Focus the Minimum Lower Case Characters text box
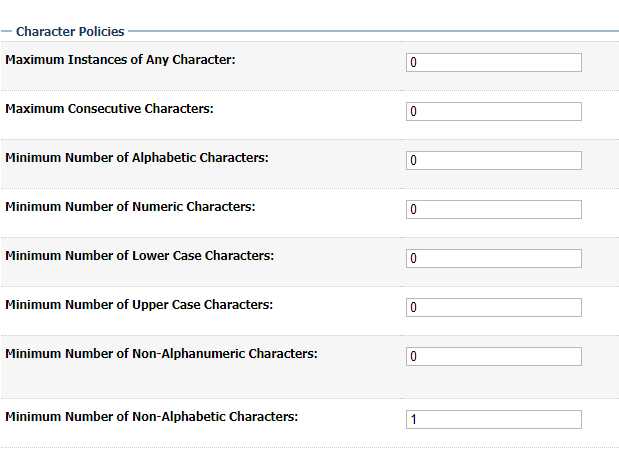Image resolution: width=619 pixels, height=450 pixels. pyautogui.click(x=493, y=259)
